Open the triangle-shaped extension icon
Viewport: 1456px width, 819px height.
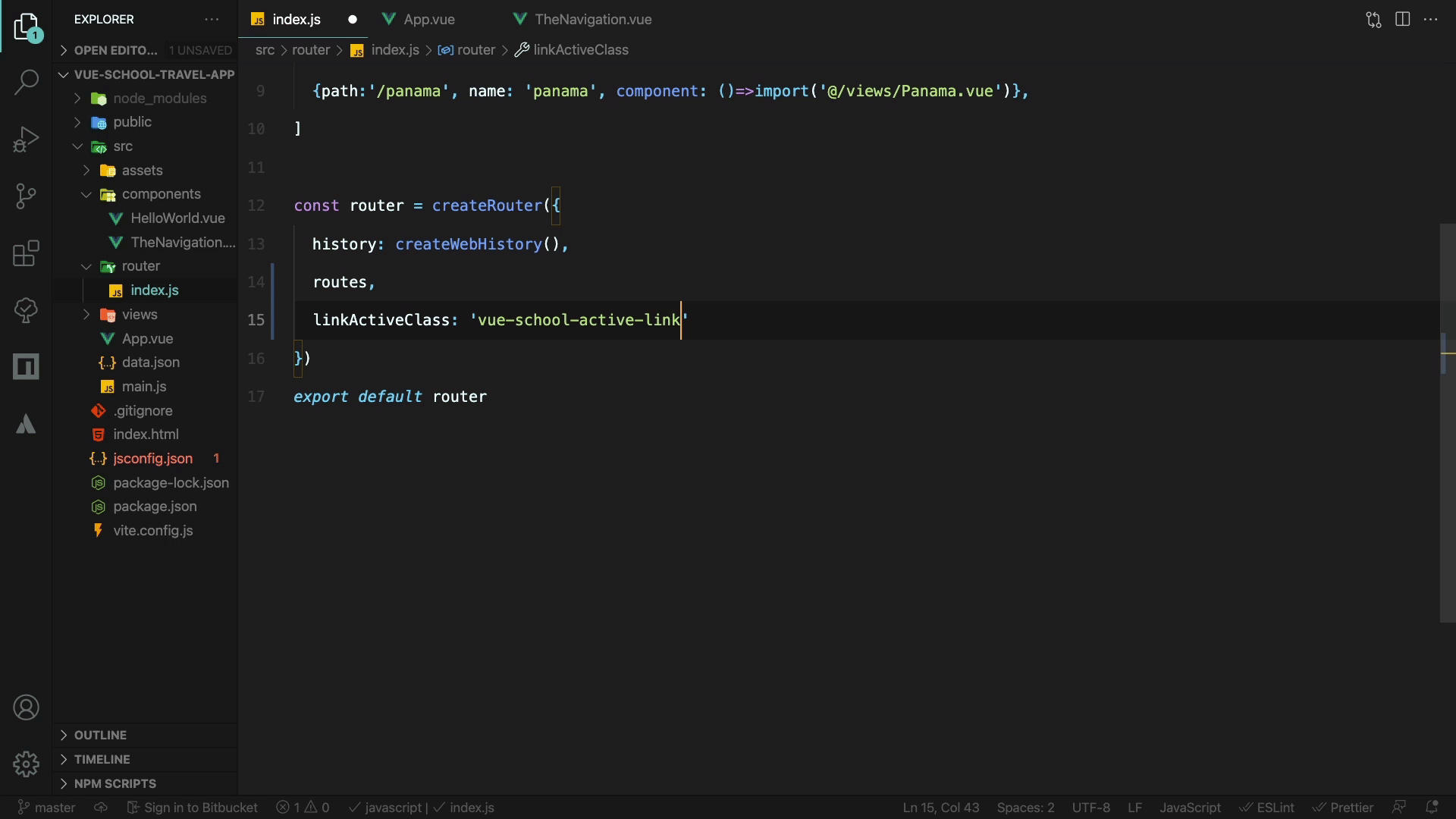click(27, 424)
